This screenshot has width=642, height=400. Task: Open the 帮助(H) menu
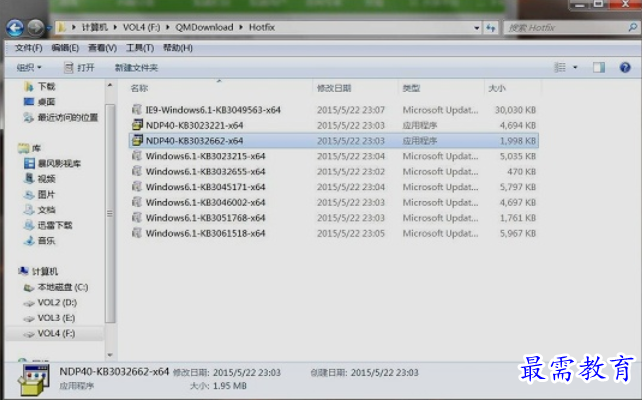(x=178, y=48)
